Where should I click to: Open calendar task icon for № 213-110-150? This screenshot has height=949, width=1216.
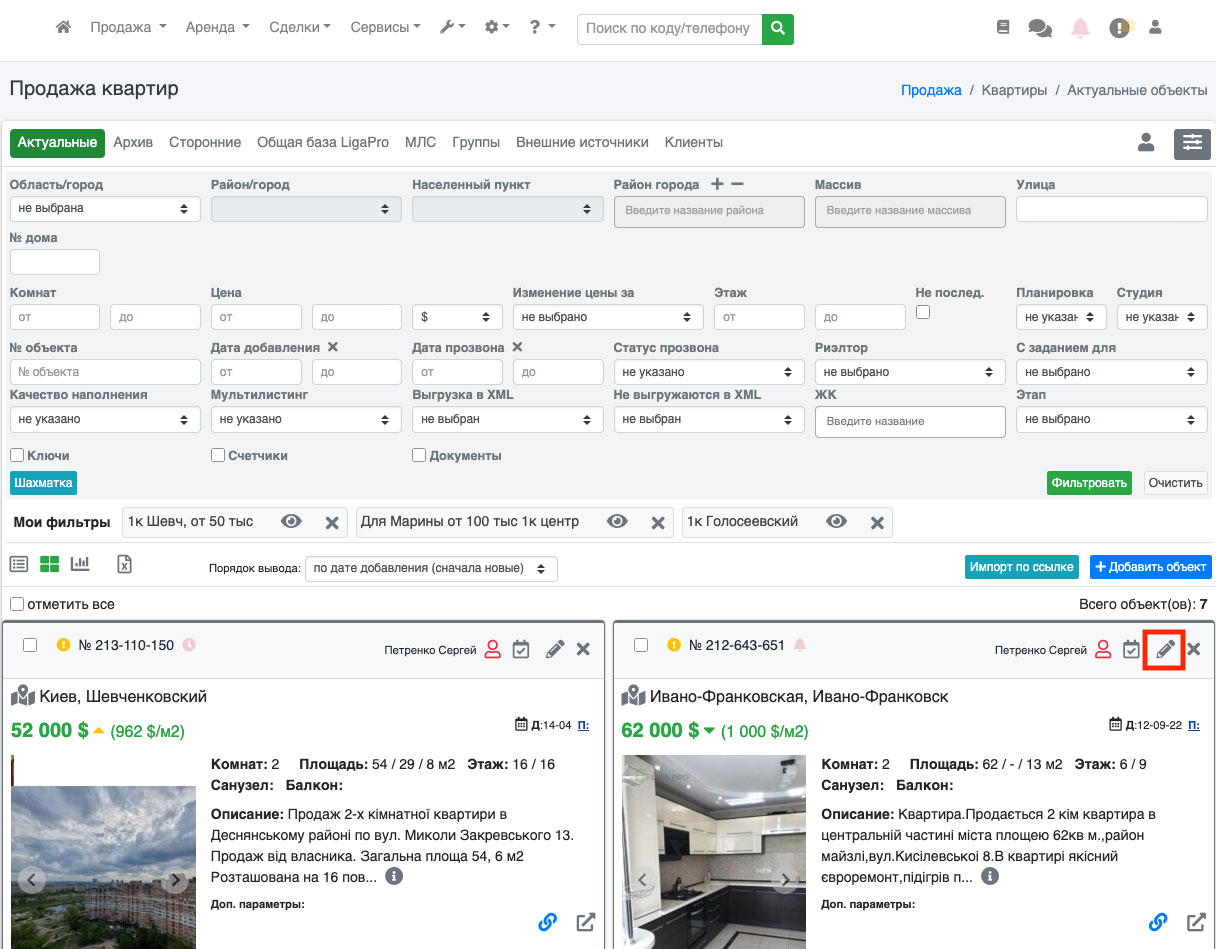pos(521,650)
